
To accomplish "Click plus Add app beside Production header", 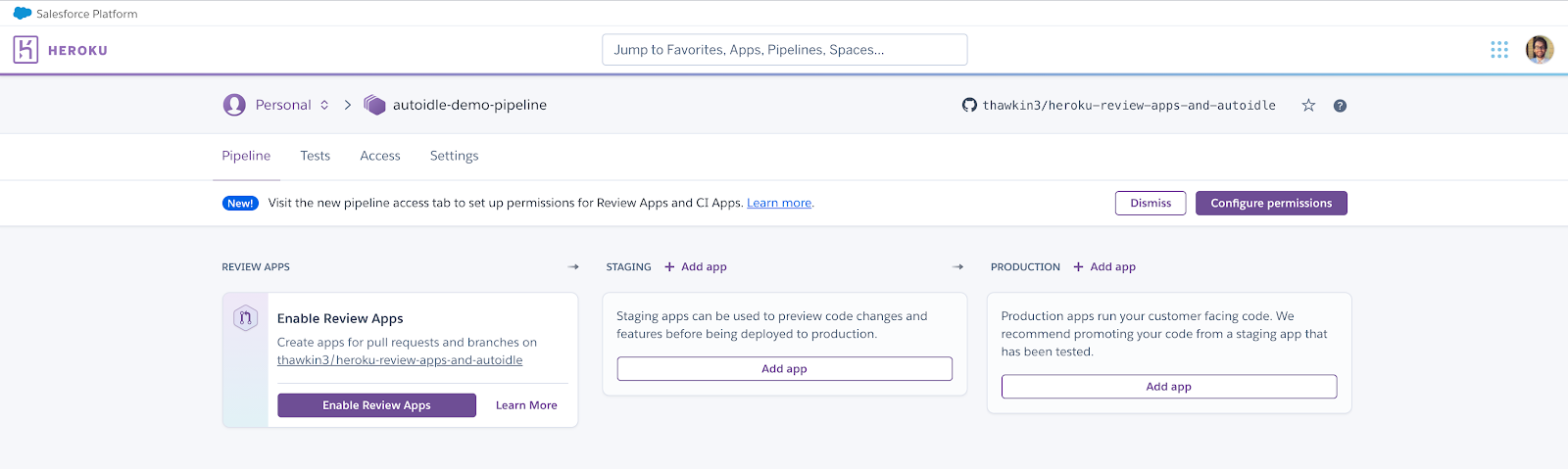I will coord(1104,266).
